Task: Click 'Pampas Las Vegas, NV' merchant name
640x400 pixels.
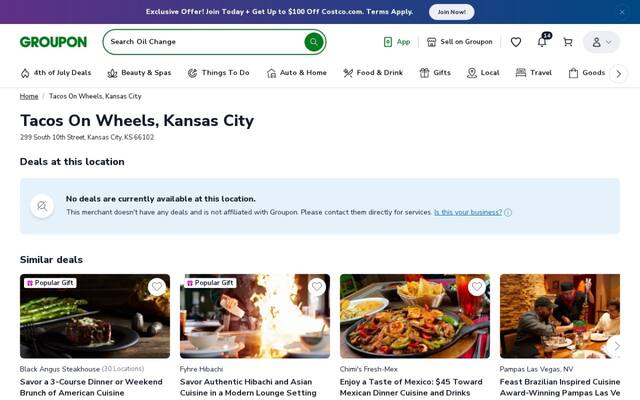Action: (x=537, y=369)
